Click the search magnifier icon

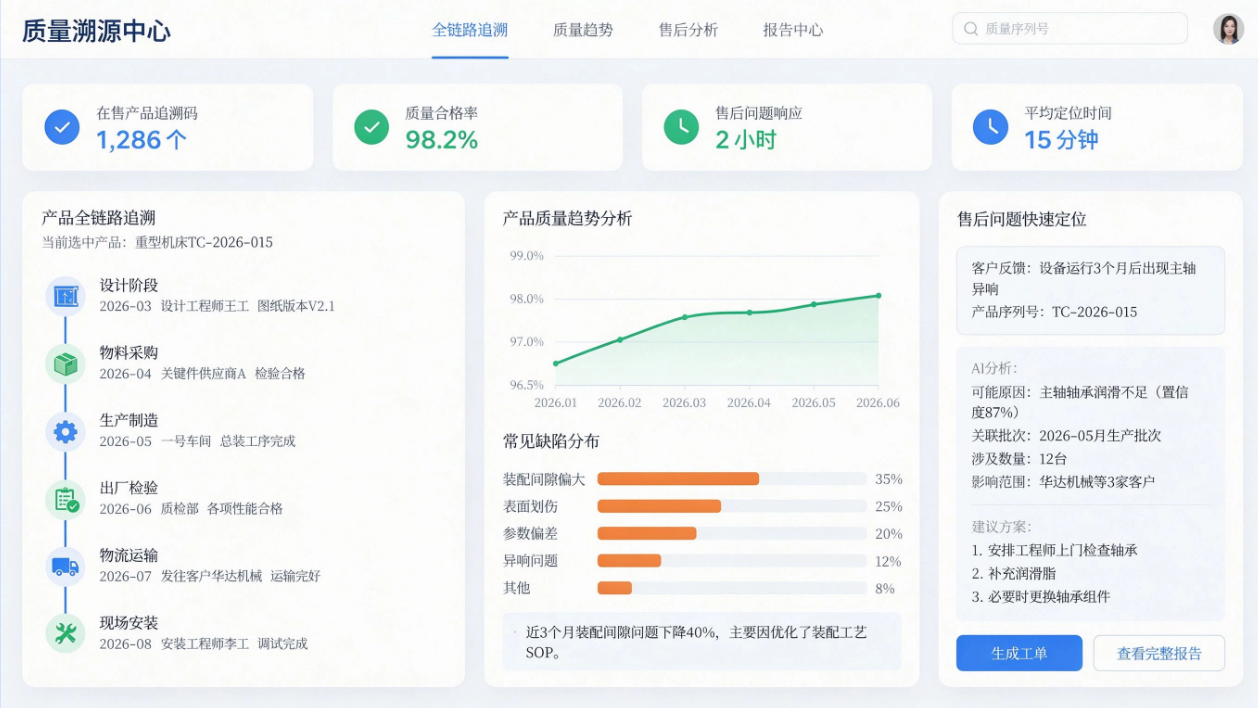click(970, 29)
